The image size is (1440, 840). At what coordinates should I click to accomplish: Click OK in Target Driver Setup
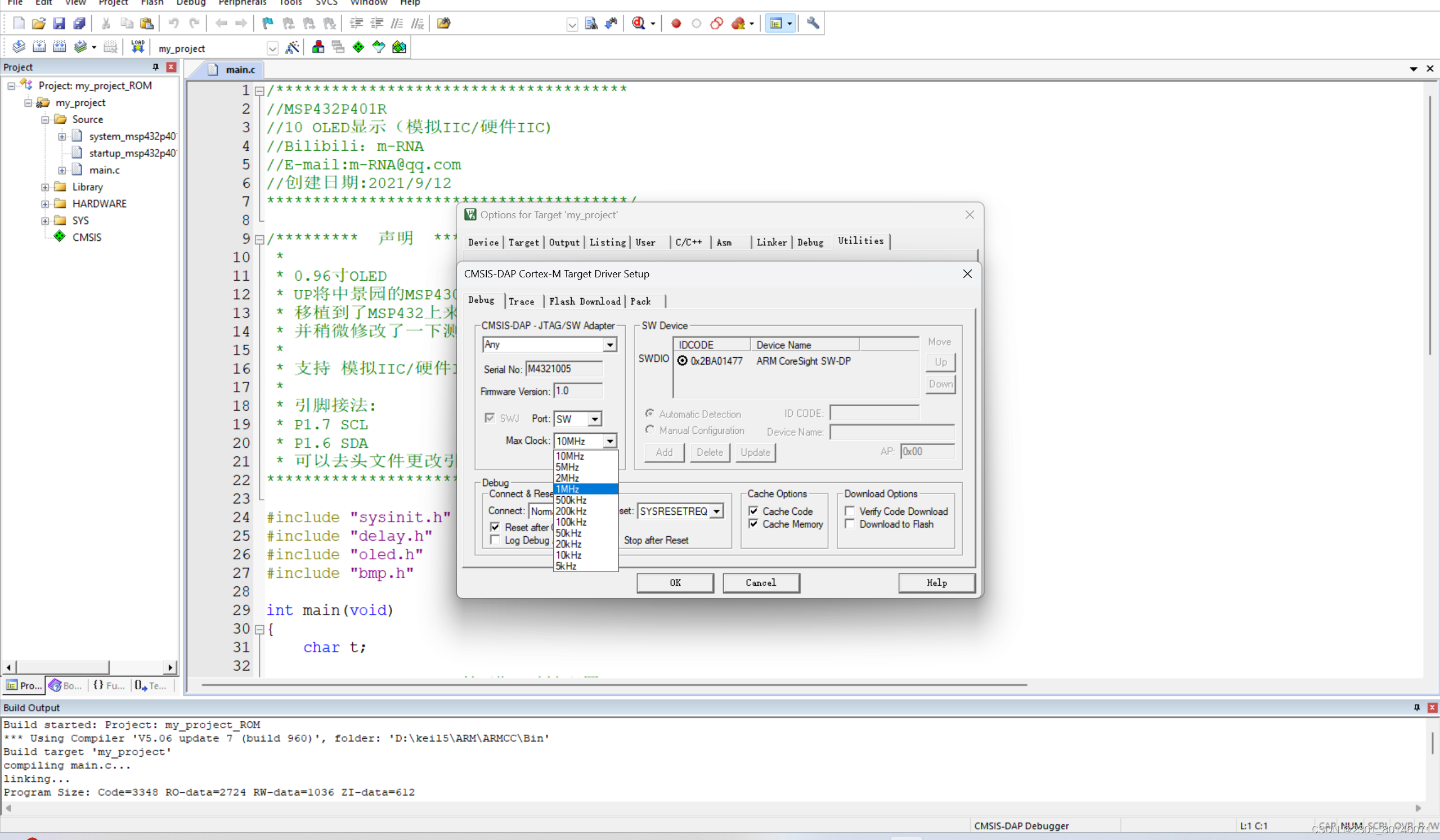click(x=675, y=583)
